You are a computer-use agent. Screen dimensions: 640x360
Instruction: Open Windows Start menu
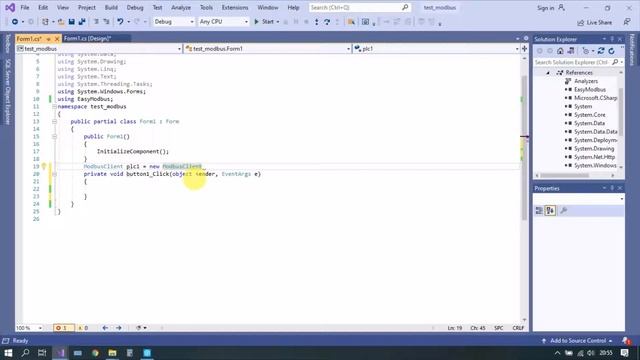(x=8, y=353)
